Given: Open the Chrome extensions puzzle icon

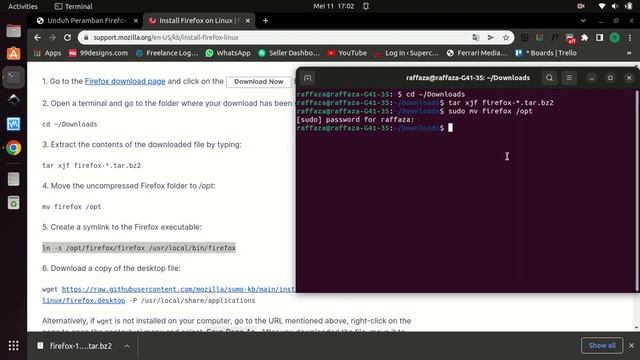Looking at the screenshot, I should pyautogui.click(x=584, y=38).
